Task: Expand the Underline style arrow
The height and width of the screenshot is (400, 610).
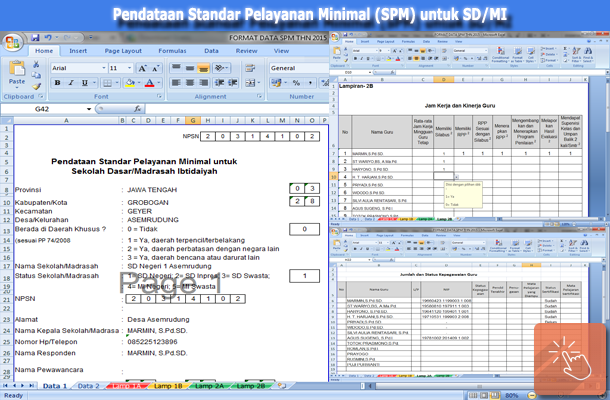Action: (94, 83)
